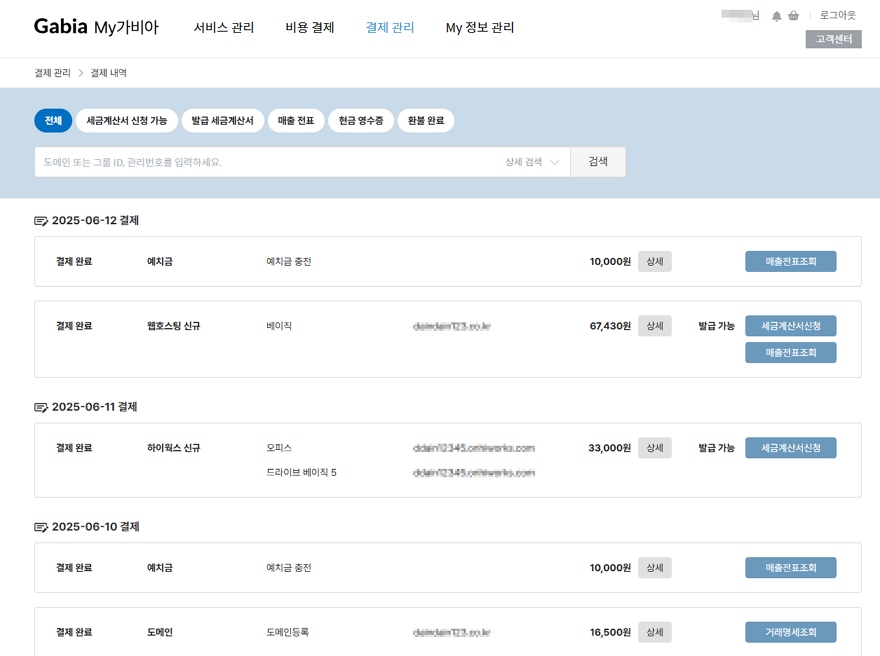Expand the 상세 검색 dropdown
This screenshot has width=880, height=656.
click(x=532, y=162)
